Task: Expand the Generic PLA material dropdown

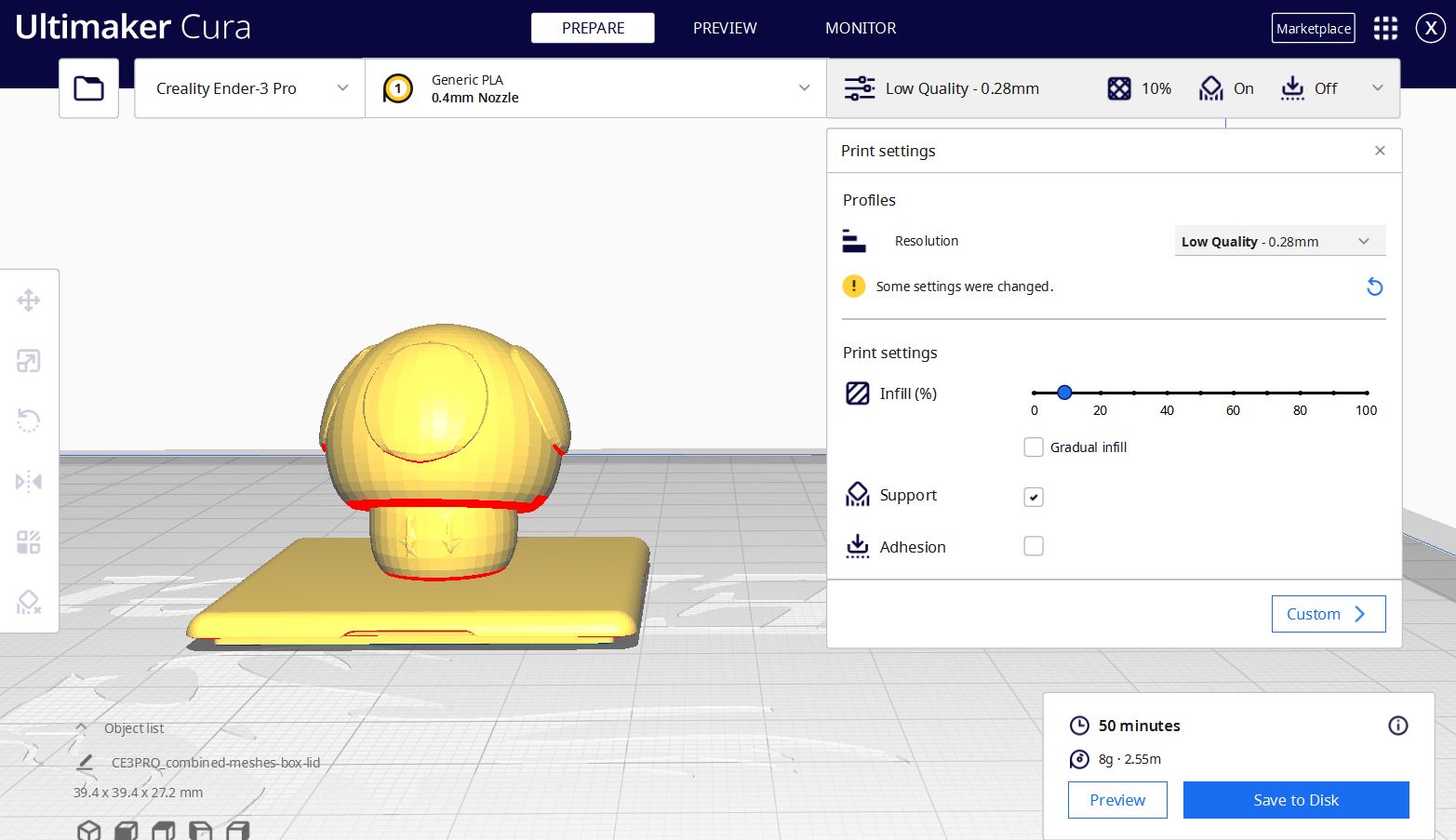Action: pyautogui.click(x=595, y=88)
